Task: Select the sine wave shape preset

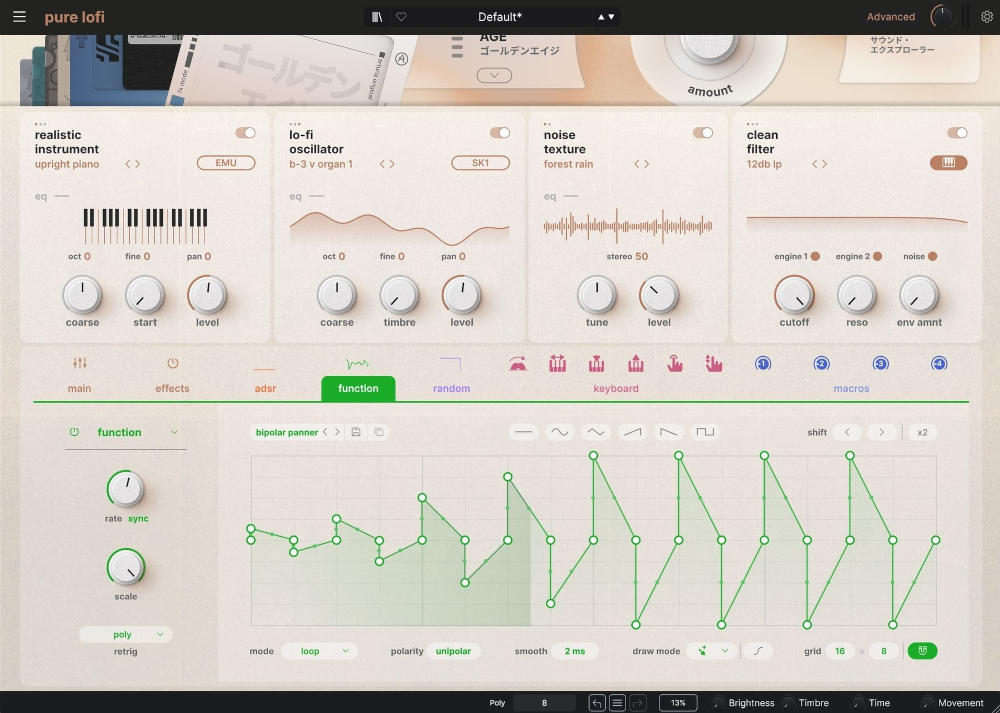Action: pos(559,432)
